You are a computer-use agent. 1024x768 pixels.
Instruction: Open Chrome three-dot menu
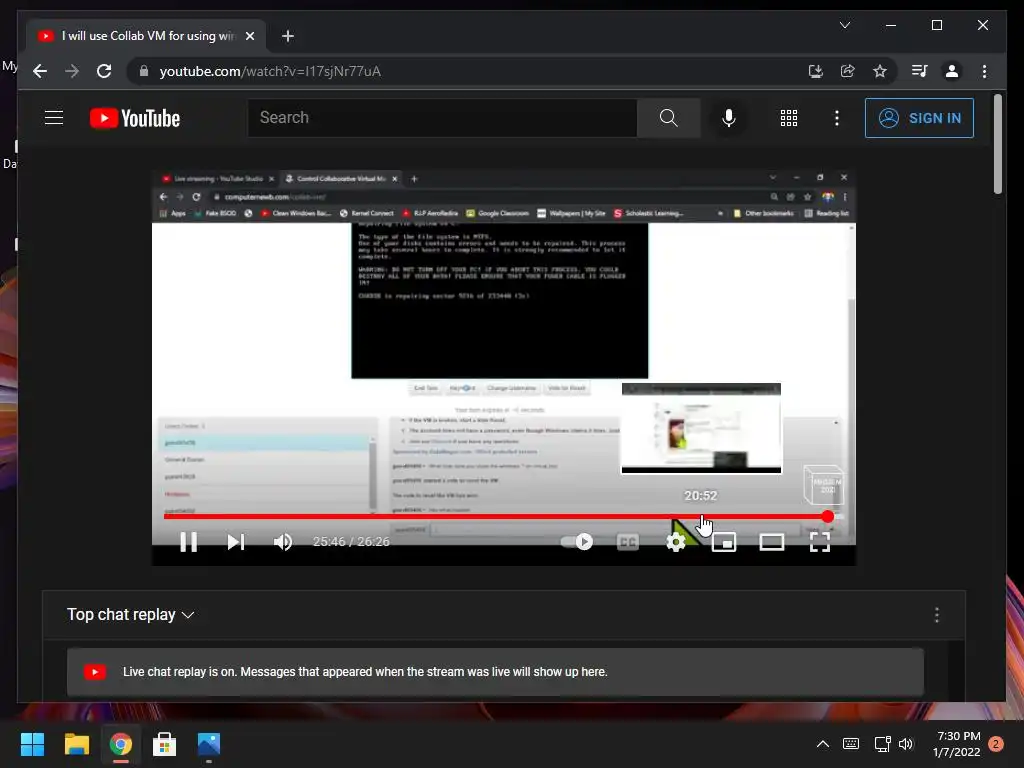[x=984, y=71]
